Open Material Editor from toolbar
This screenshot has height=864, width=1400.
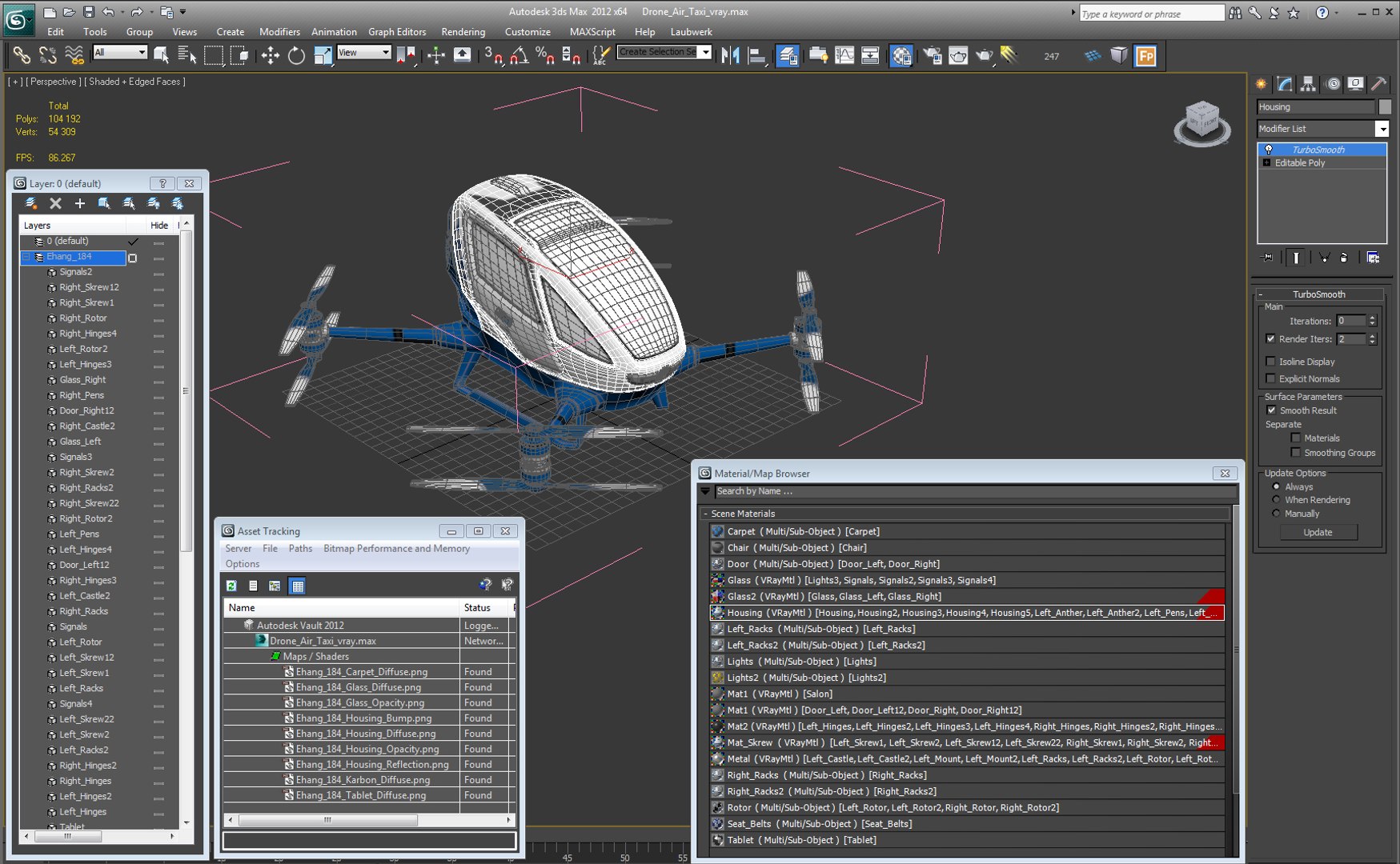(x=901, y=55)
